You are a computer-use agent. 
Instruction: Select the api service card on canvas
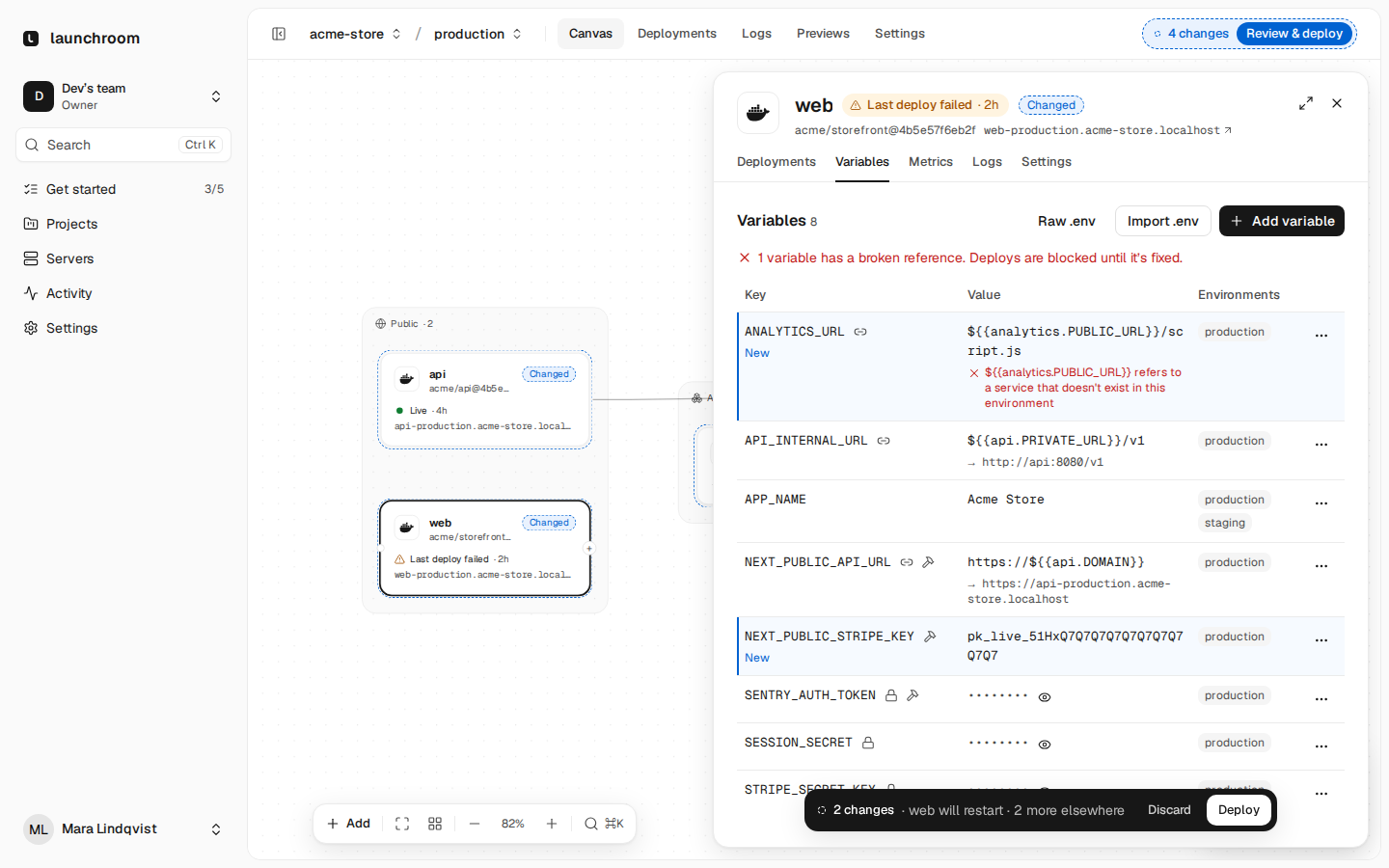pyautogui.click(x=485, y=399)
